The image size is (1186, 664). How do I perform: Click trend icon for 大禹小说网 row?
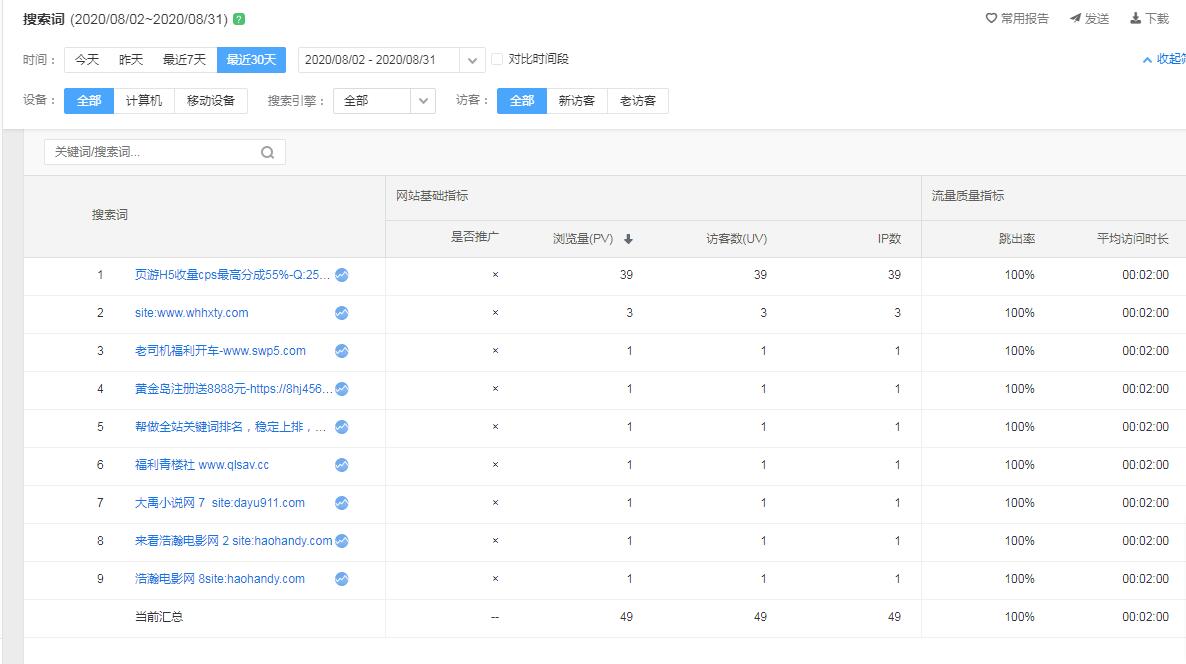coord(342,503)
